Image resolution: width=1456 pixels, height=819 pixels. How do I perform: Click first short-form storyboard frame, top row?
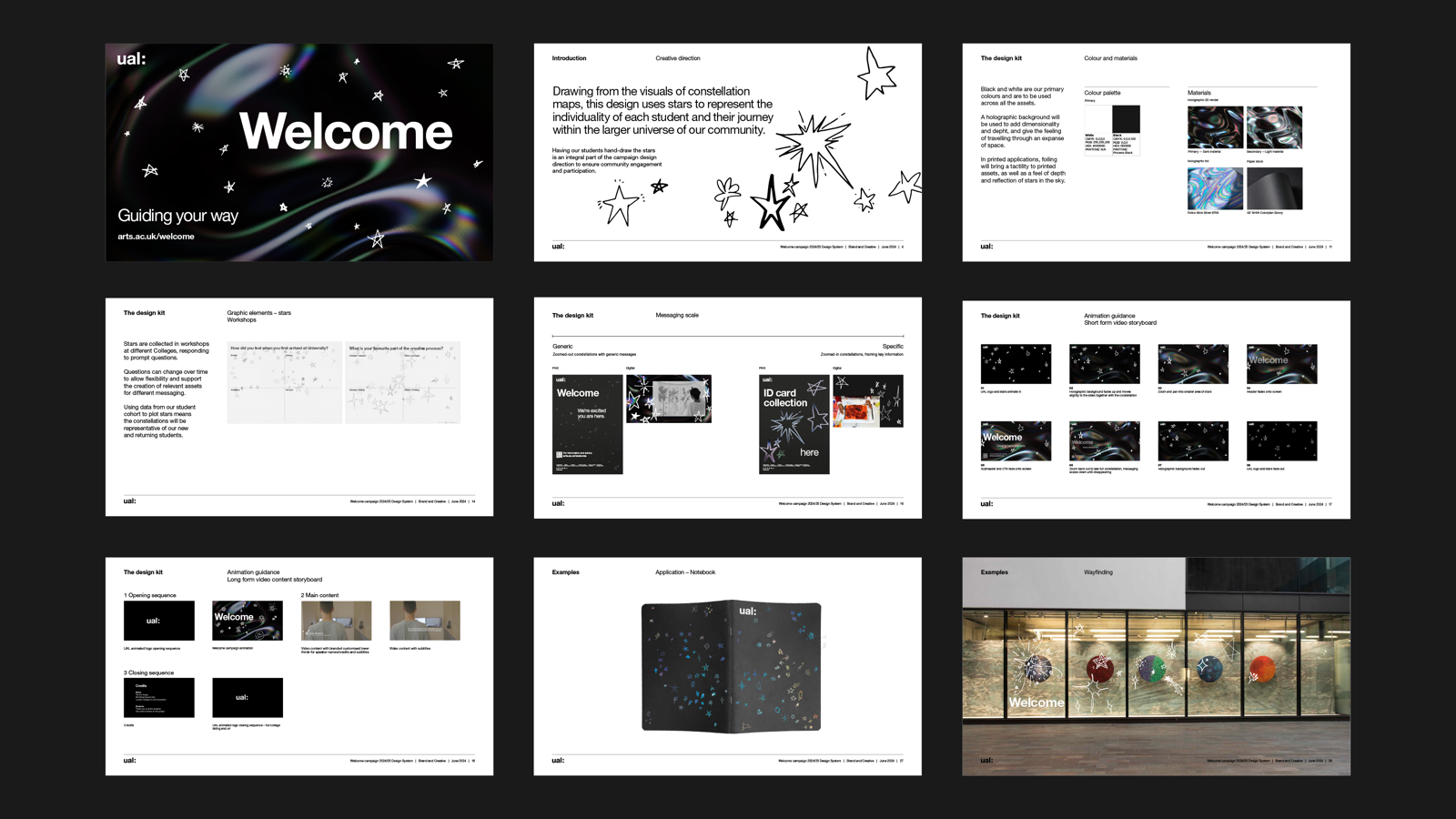pos(1016,364)
